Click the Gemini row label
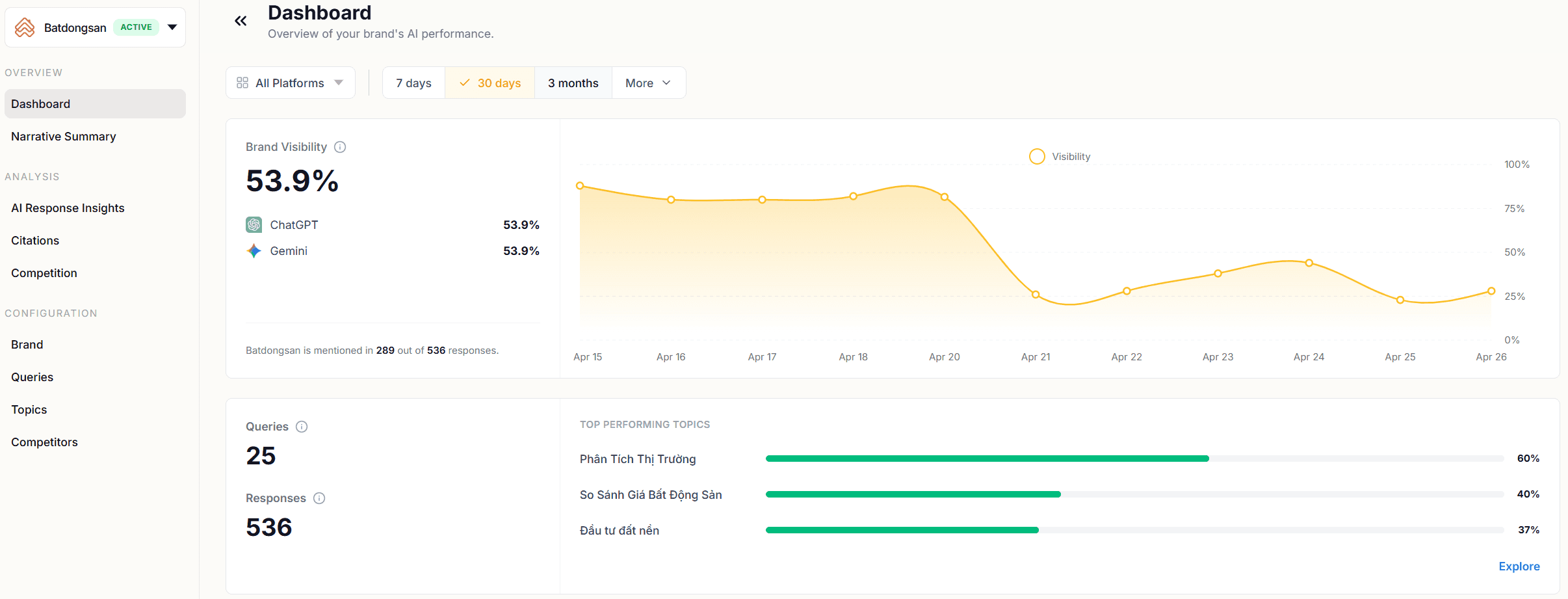Image resolution: width=1568 pixels, height=599 pixels. (x=289, y=251)
